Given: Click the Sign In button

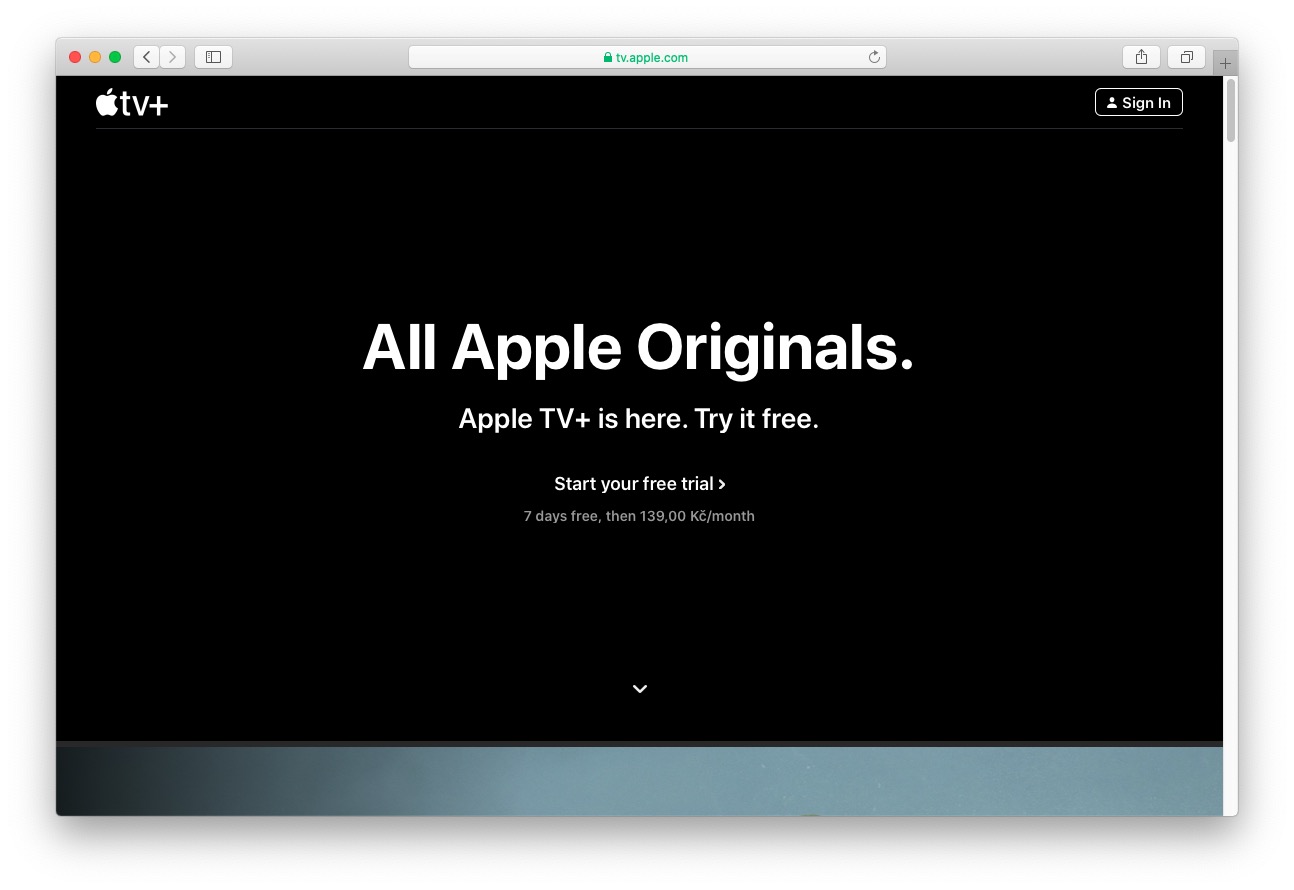Looking at the screenshot, I should tap(1139, 102).
